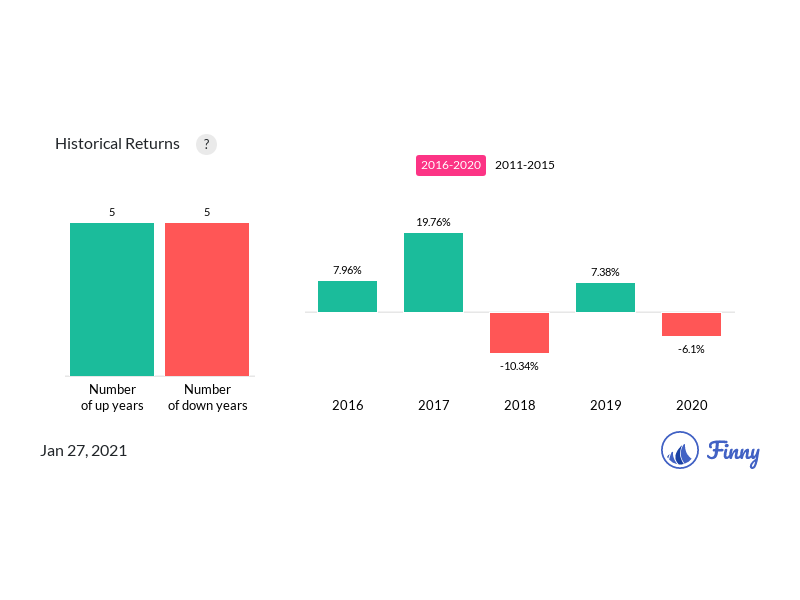Click the 2017 green return bar
The width and height of the screenshot is (800, 600).
coord(433,272)
